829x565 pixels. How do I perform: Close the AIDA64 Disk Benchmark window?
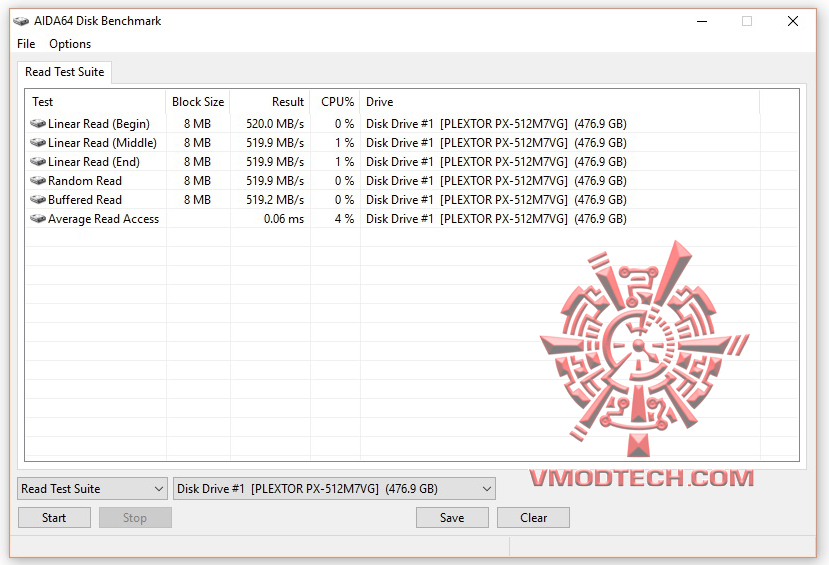click(x=793, y=21)
